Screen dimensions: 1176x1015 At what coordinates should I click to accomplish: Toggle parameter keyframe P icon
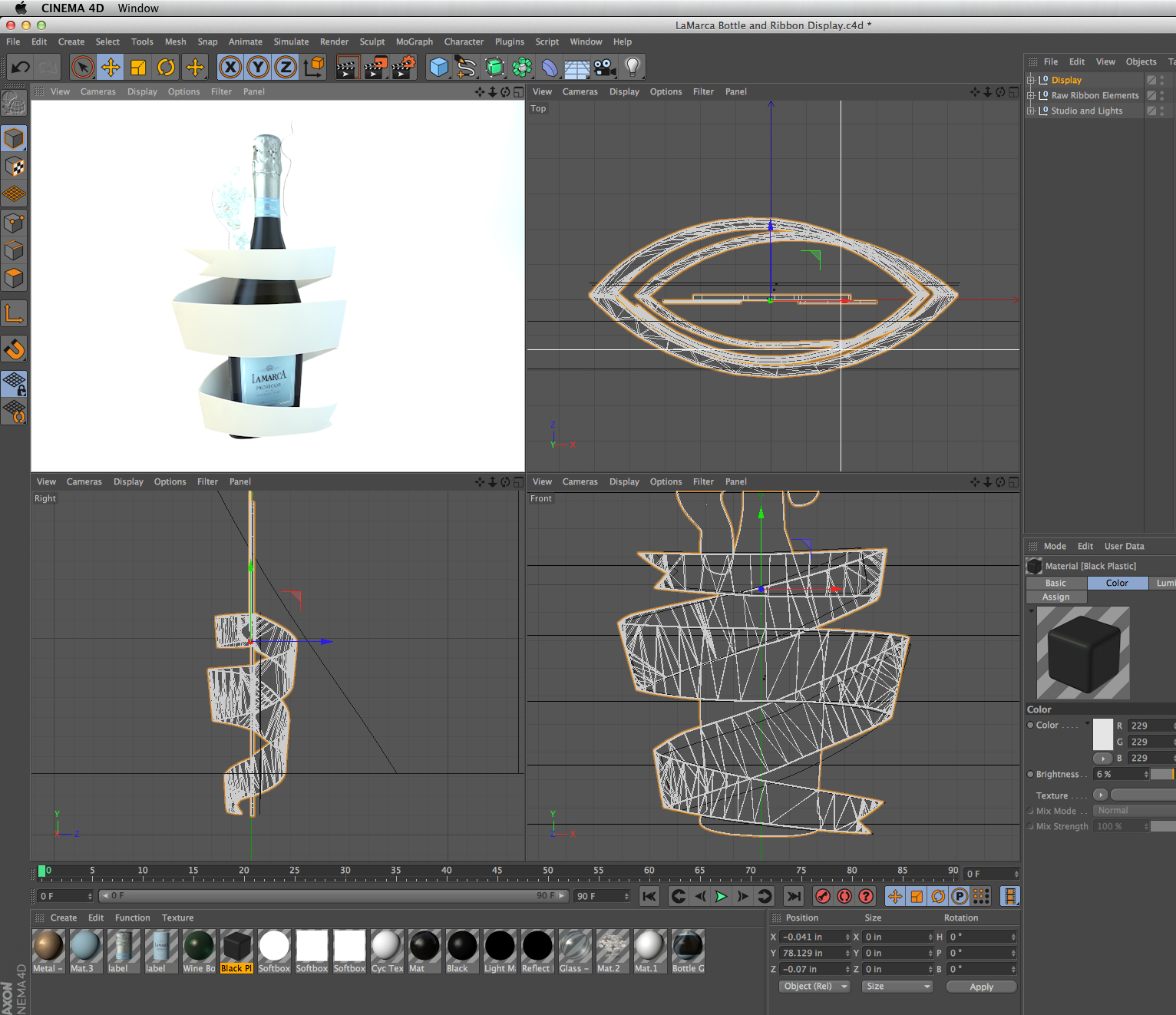(x=960, y=896)
